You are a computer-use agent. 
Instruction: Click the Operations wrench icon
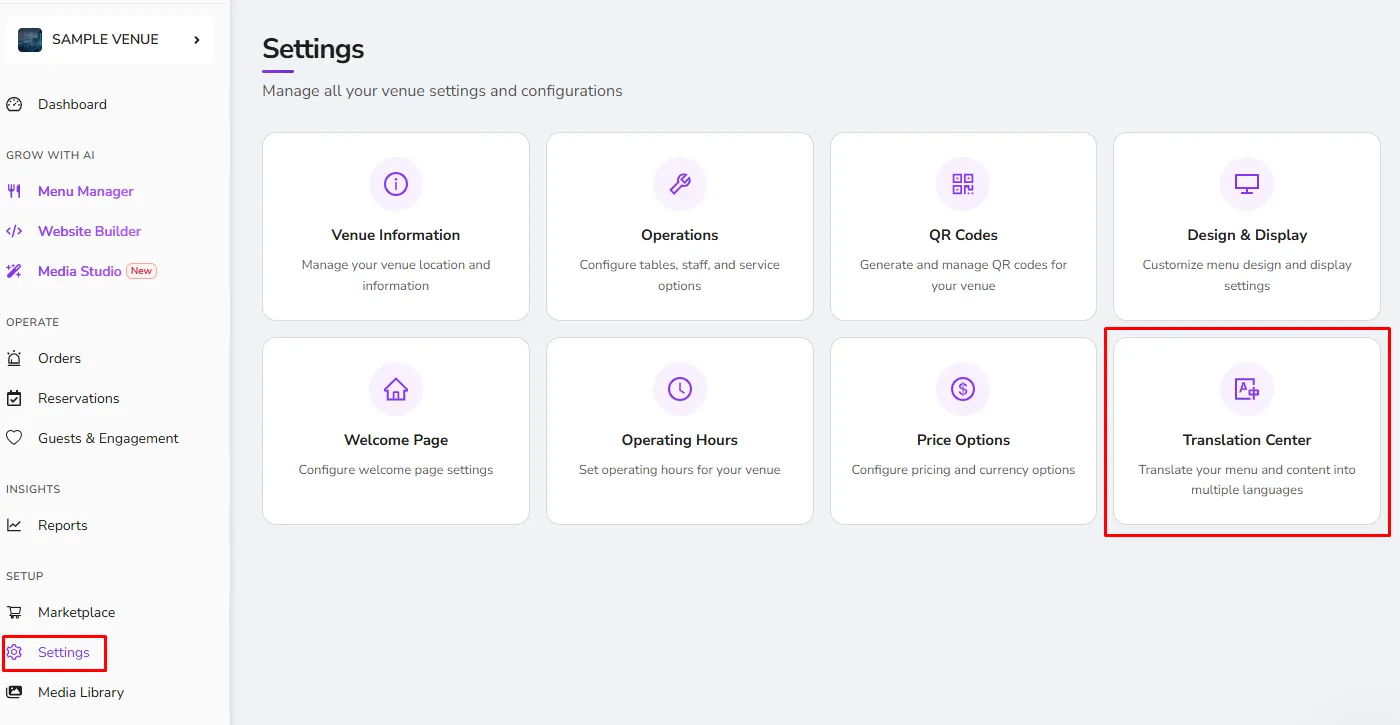(x=680, y=184)
